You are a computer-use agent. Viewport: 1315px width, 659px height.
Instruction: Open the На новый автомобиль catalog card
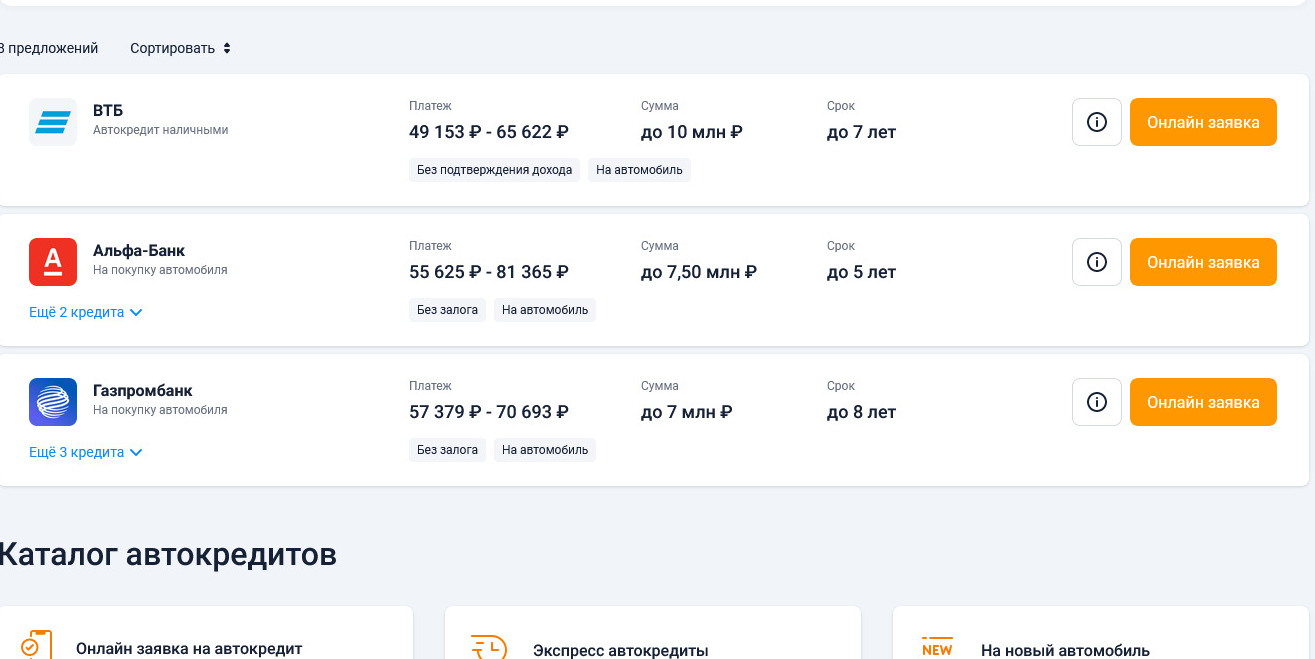(1100, 633)
